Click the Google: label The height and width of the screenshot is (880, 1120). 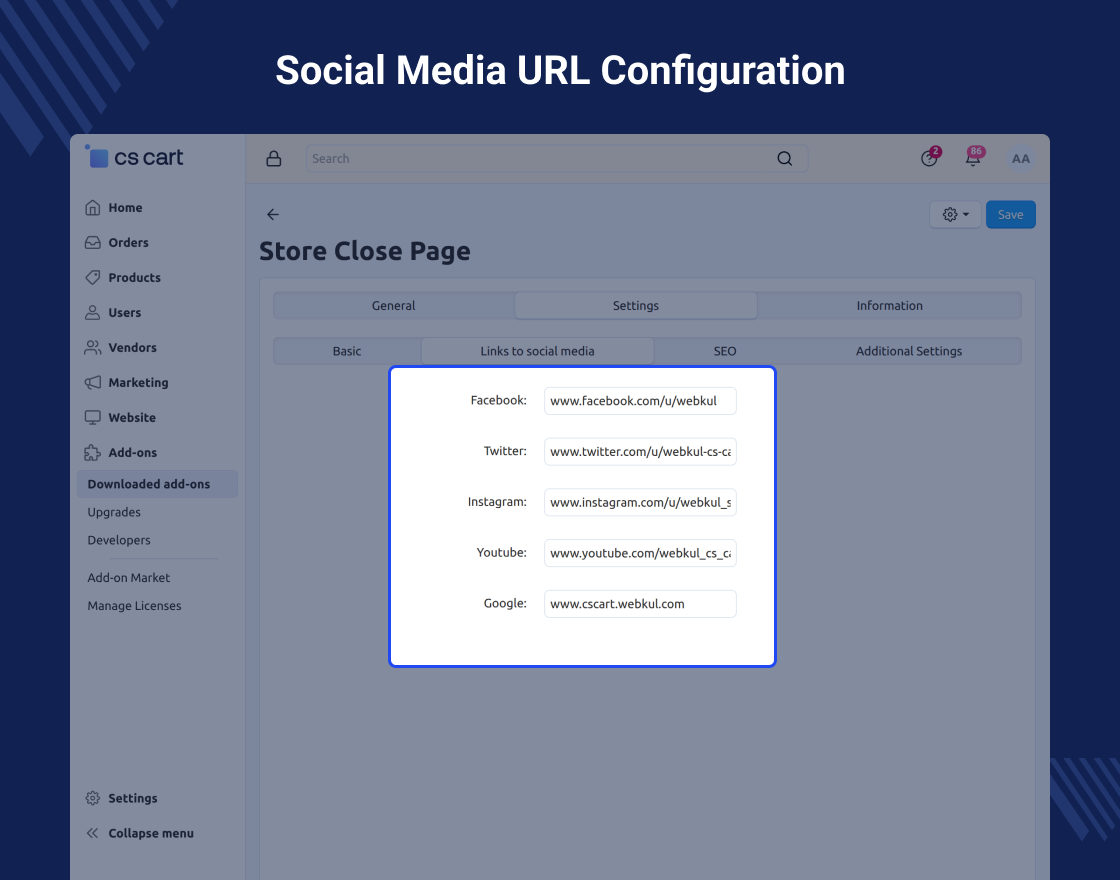coord(505,603)
